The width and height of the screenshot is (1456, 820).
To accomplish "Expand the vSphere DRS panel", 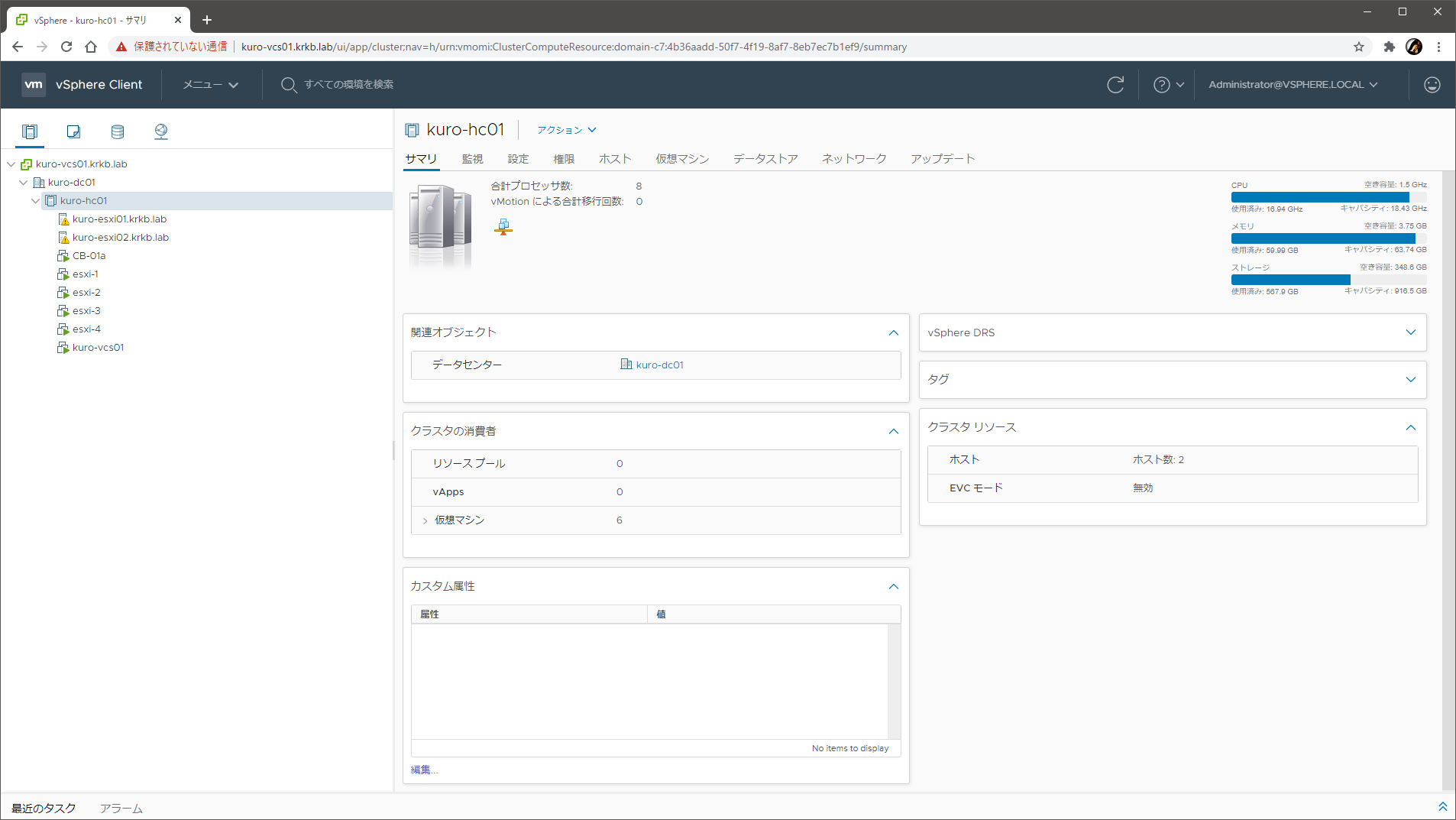I will tap(1410, 332).
